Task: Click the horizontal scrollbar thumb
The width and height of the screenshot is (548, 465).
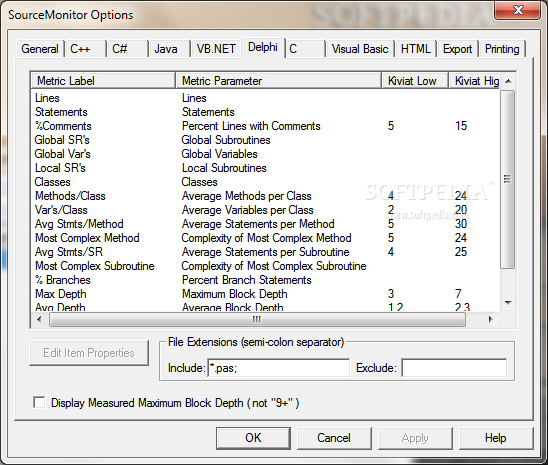Action: coord(257,320)
